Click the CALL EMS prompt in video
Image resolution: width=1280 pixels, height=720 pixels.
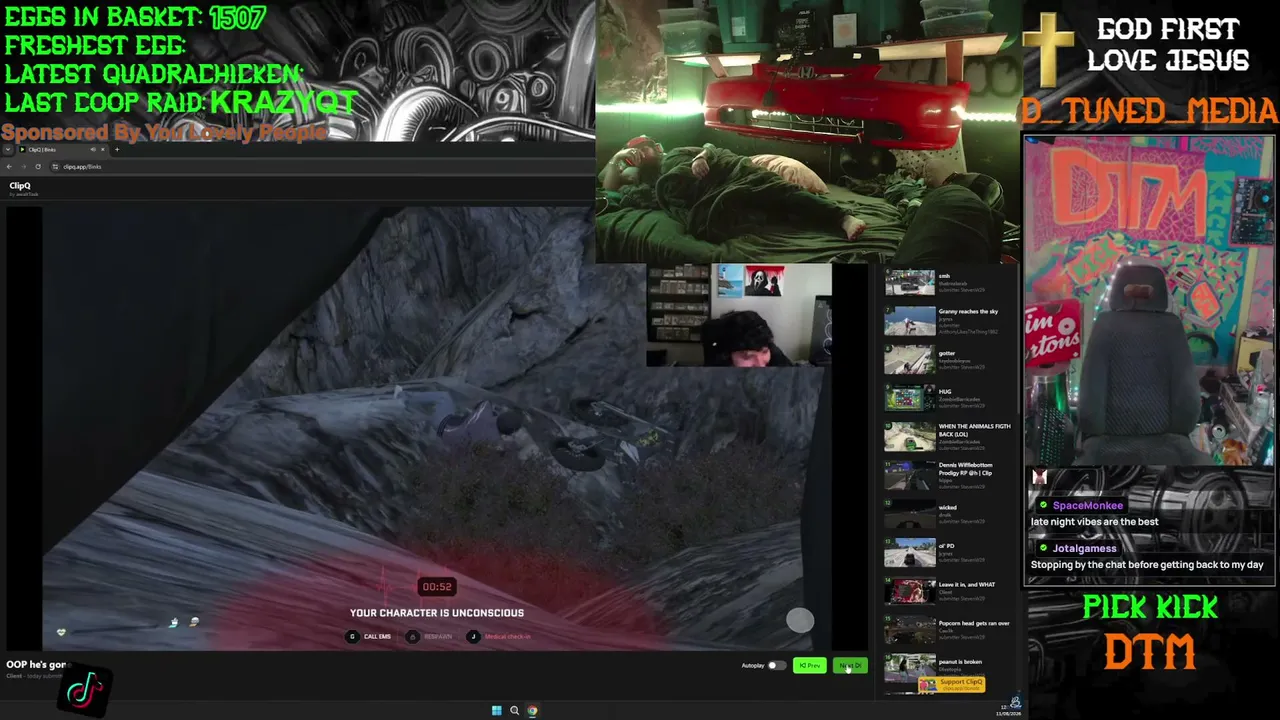tap(369, 637)
